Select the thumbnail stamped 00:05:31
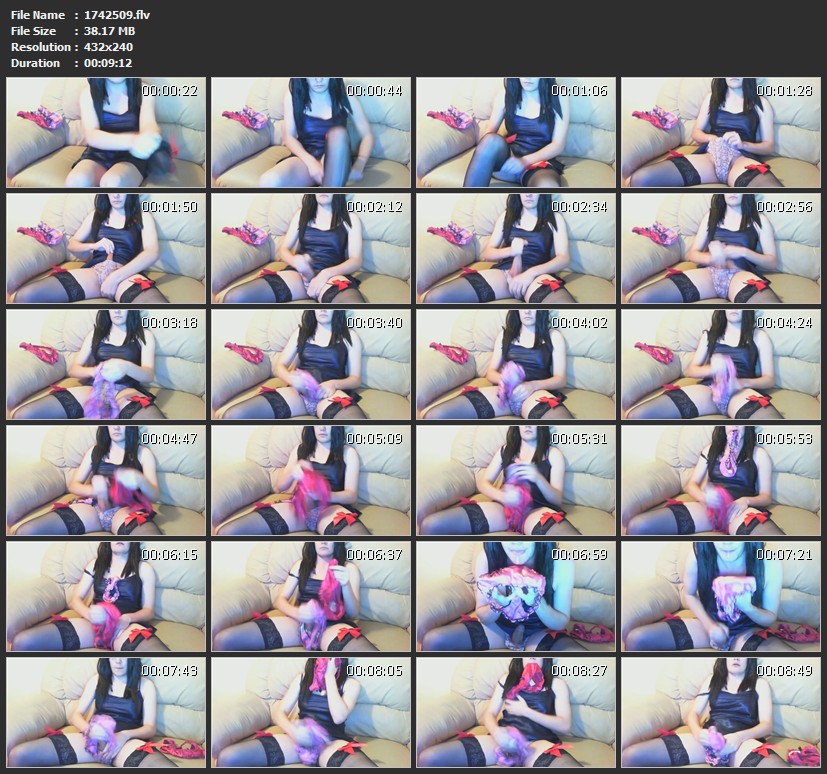 (x=516, y=480)
